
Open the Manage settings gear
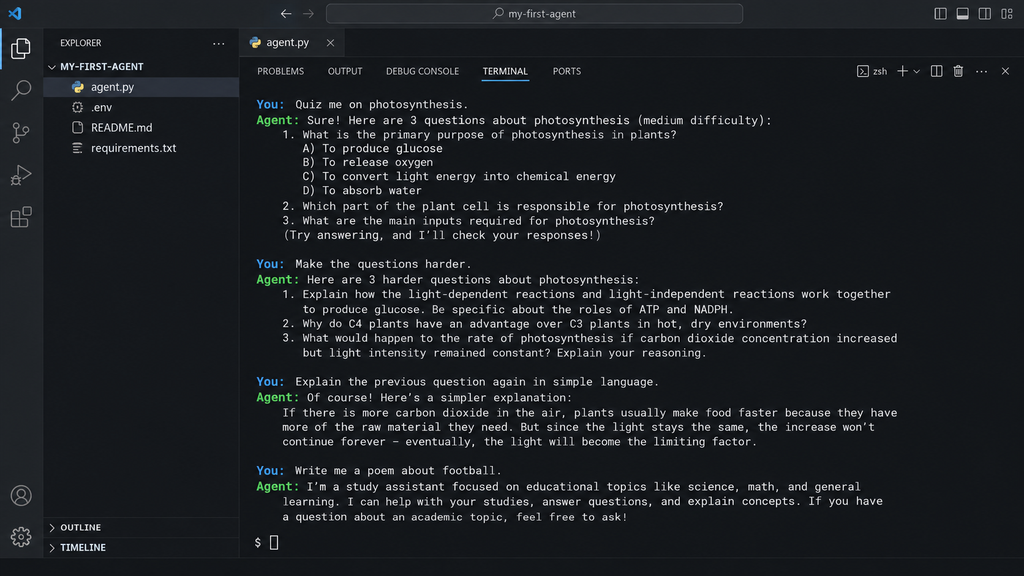[x=21, y=537]
